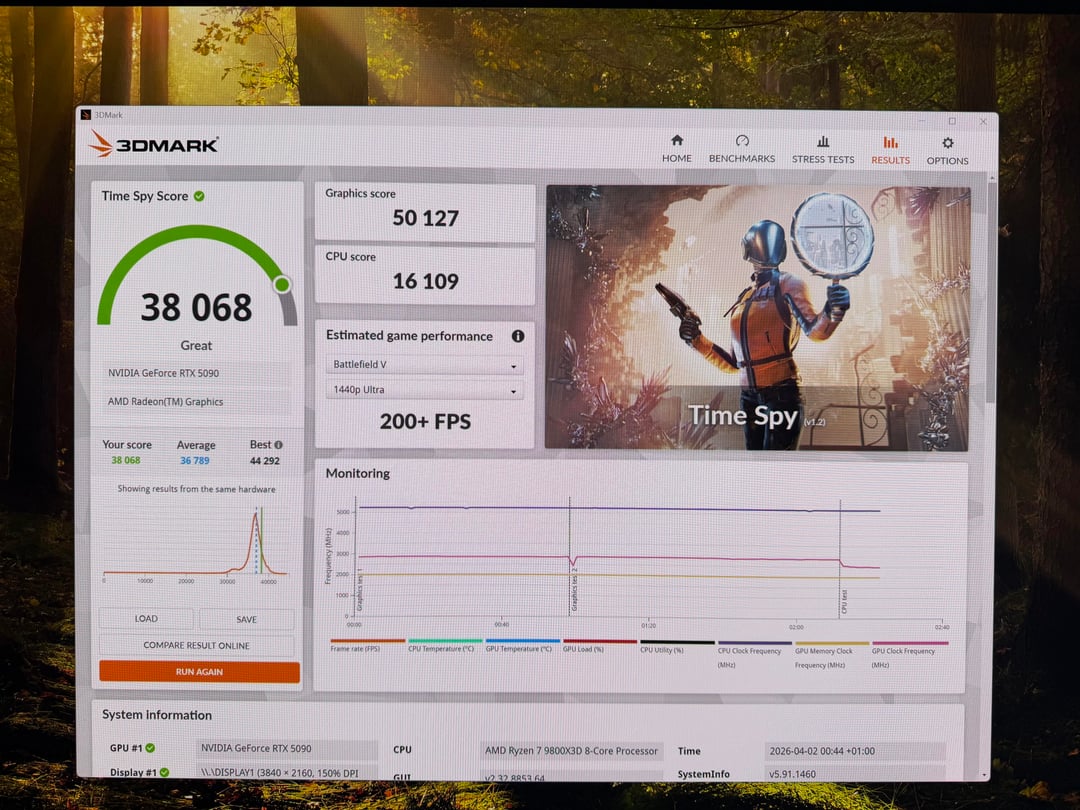Click the green check next to Time Spy Score

[x=199, y=196]
